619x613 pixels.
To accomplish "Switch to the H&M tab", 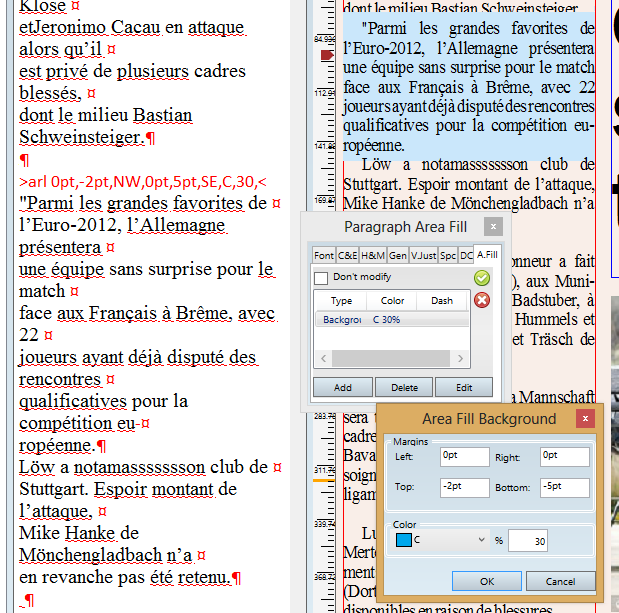I will point(373,256).
